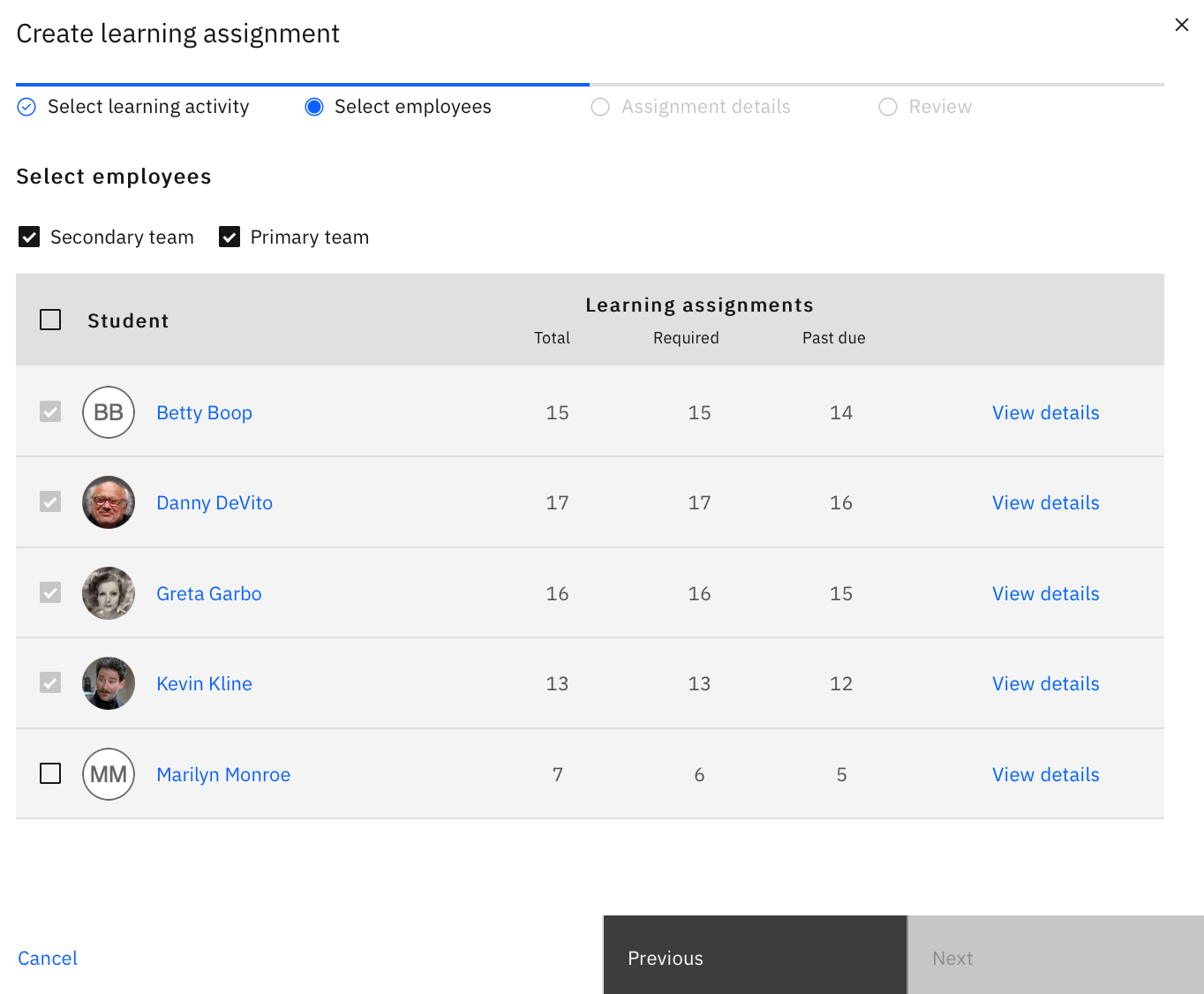The height and width of the screenshot is (994, 1204).
Task: View details for Betty Boop
Action: pyautogui.click(x=1046, y=413)
